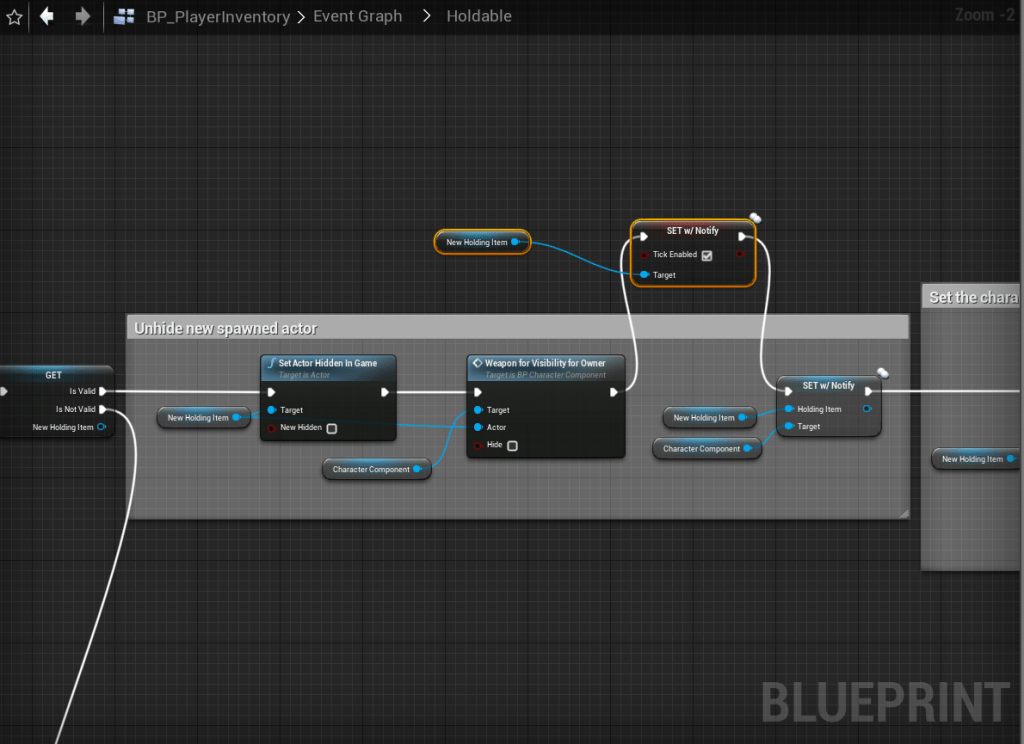
Task: Click Tick Enabled red output pin
Action: click(x=740, y=254)
